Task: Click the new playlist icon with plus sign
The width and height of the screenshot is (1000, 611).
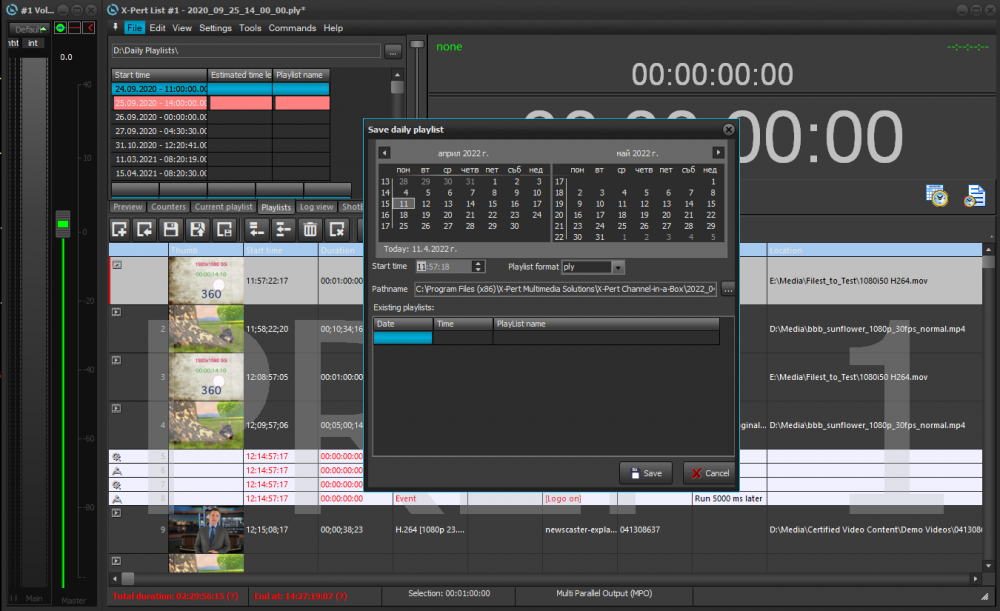Action: click(120, 229)
